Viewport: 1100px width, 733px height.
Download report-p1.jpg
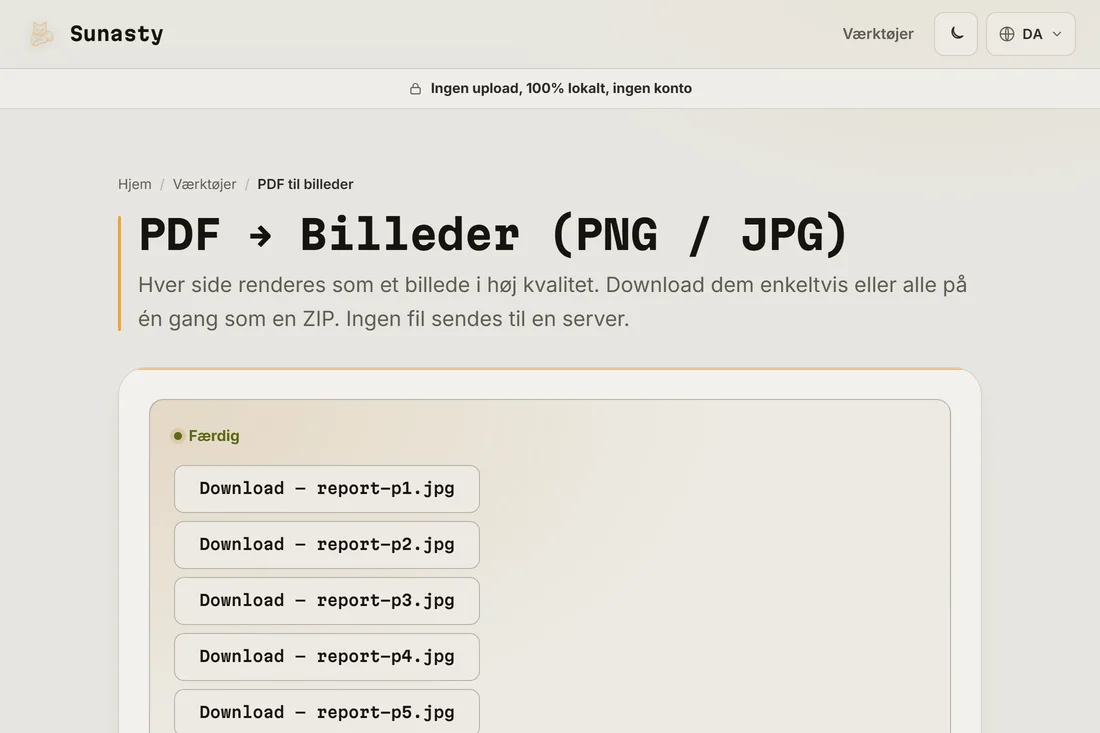click(x=327, y=489)
